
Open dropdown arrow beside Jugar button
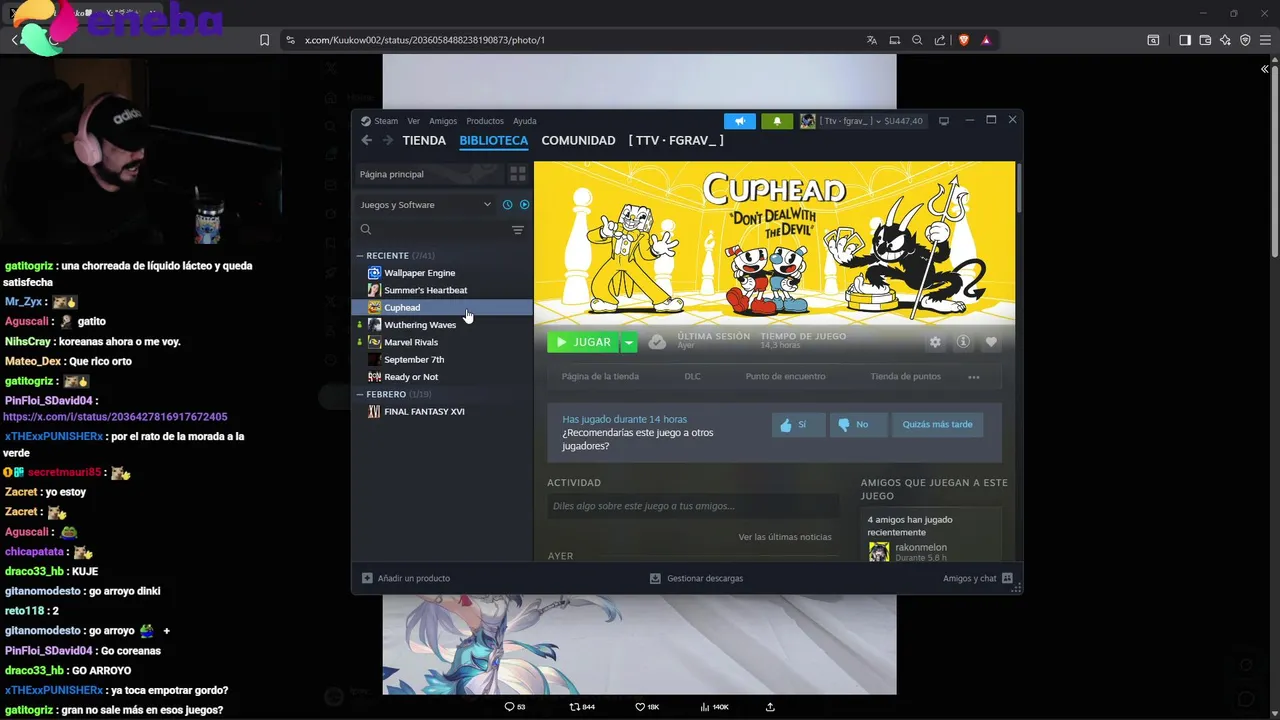pyautogui.click(x=629, y=342)
